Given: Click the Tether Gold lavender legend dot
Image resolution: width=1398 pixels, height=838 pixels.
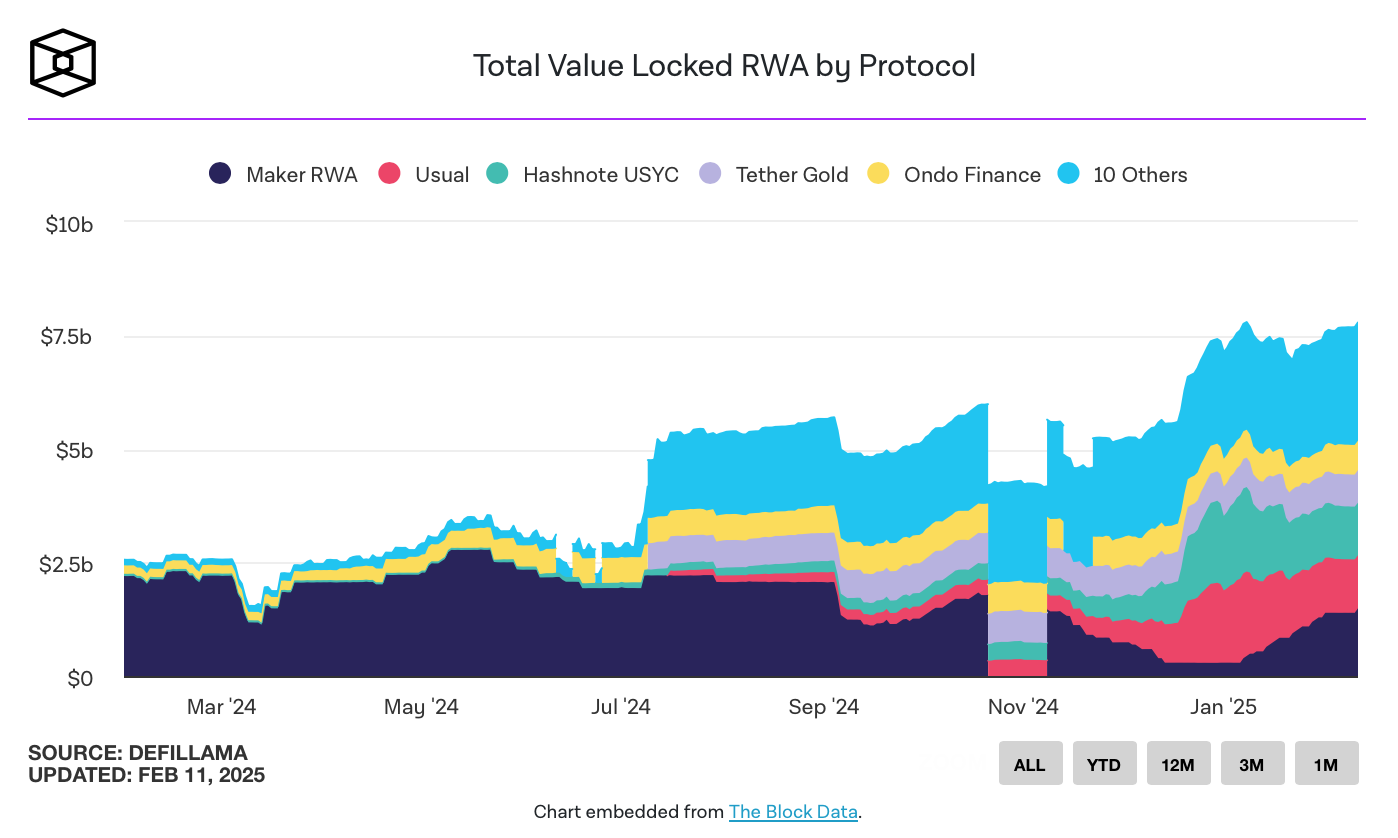Looking at the screenshot, I should [x=711, y=174].
